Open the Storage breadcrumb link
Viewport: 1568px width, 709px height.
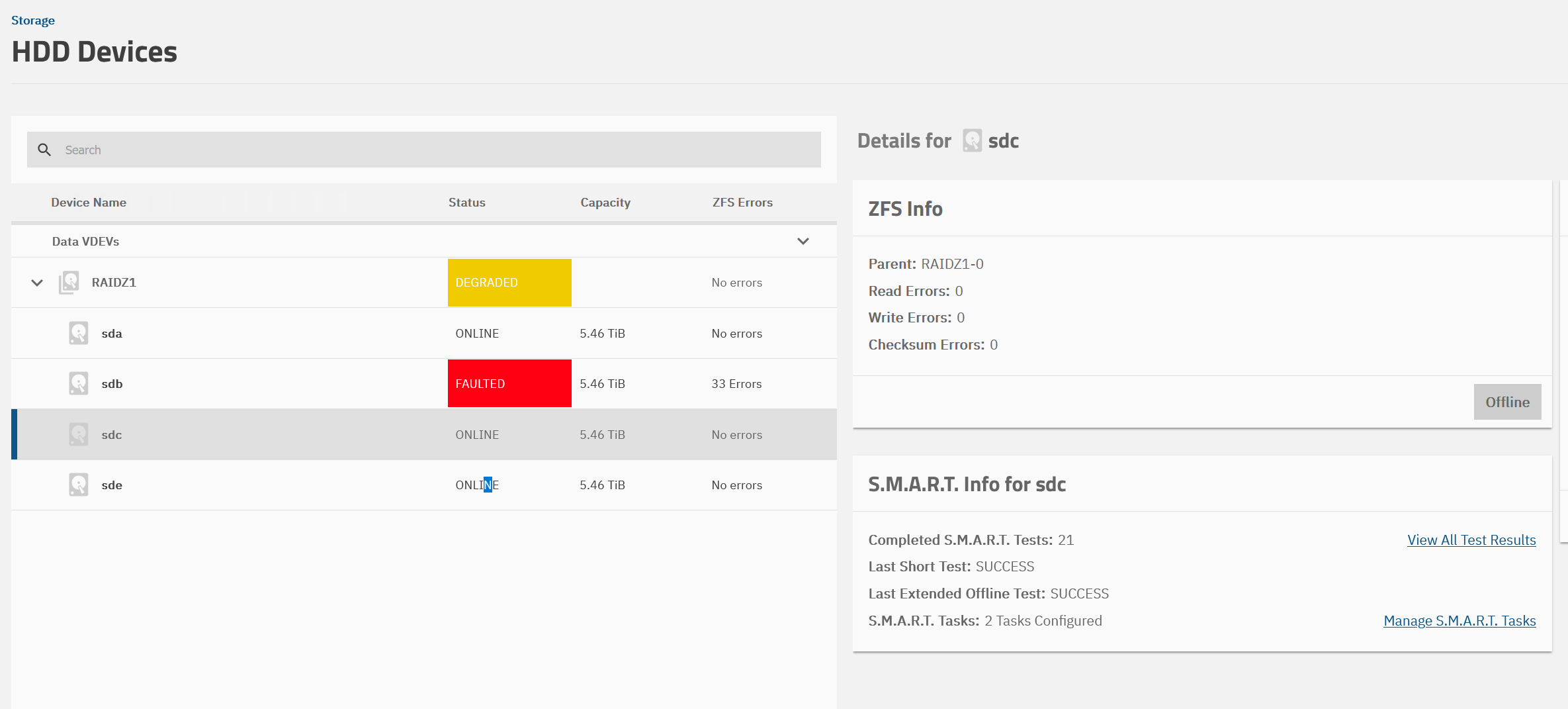[33, 21]
